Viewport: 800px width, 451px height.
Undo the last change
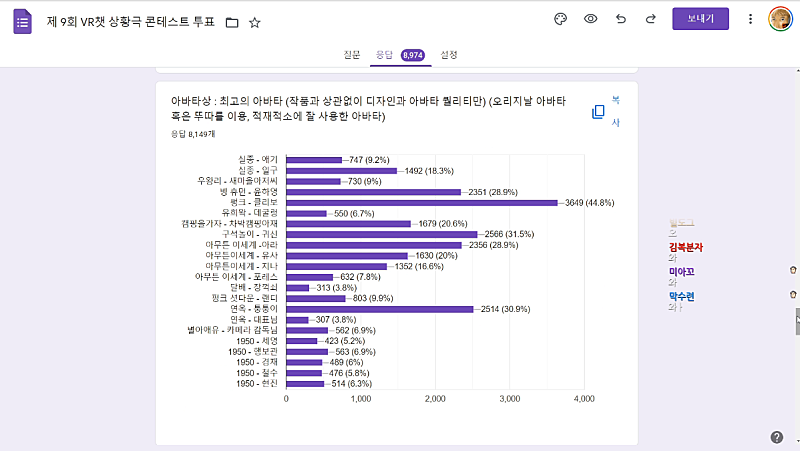(x=620, y=19)
